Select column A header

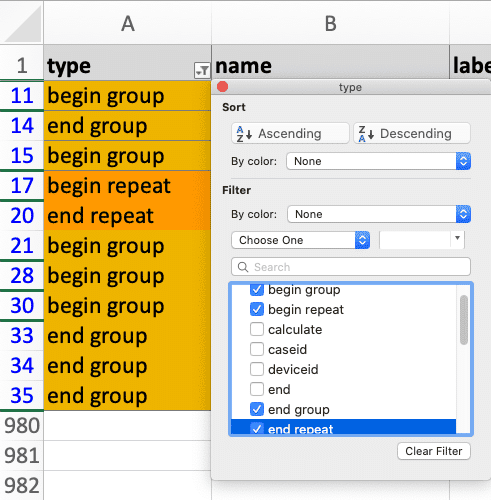click(x=128, y=23)
